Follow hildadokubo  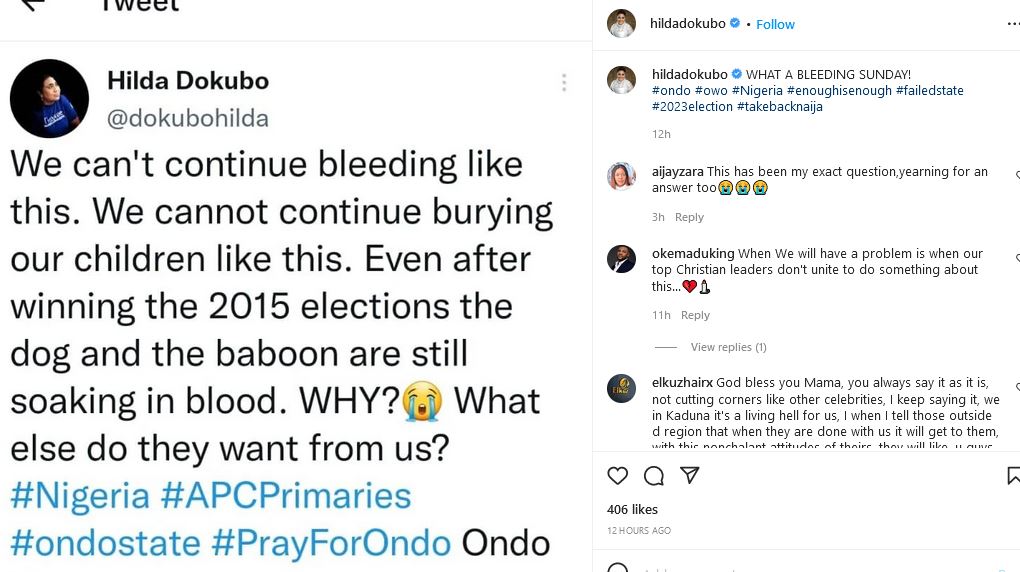pos(775,24)
